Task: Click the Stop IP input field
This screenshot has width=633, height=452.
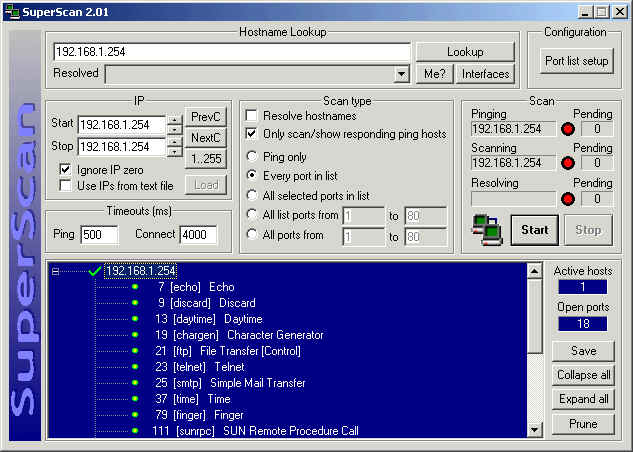Action: point(122,146)
